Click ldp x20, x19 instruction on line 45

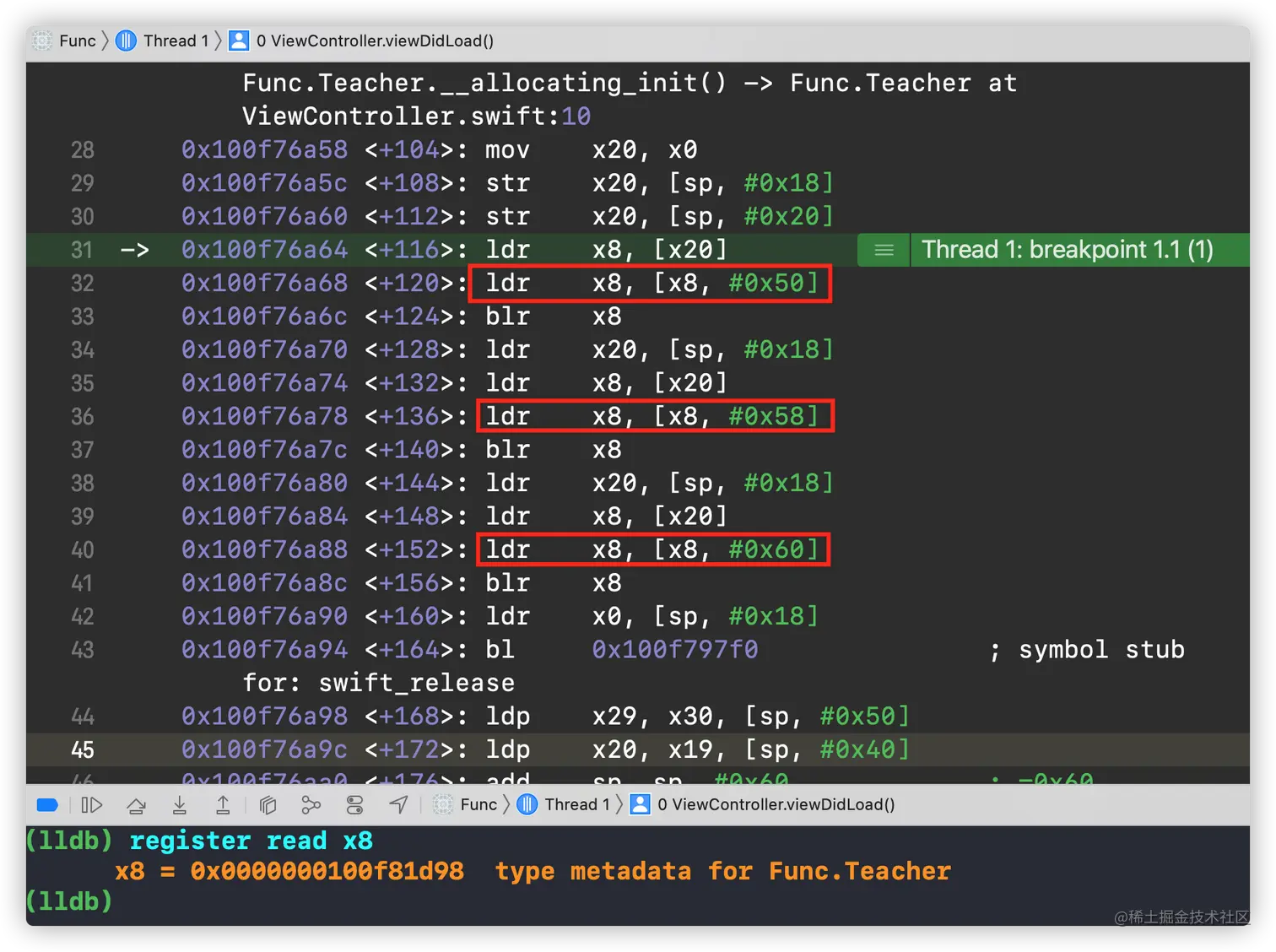pyautogui.click(x=697, y=749)
